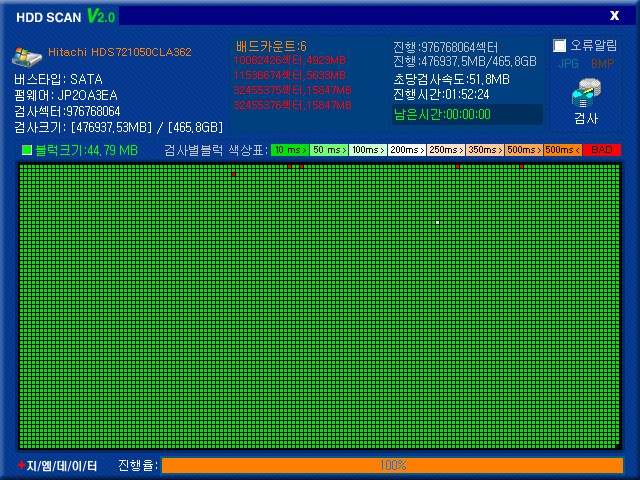Select the 500ms > color legend swatch
Screen dimensions: 640x480
[524, 150]
